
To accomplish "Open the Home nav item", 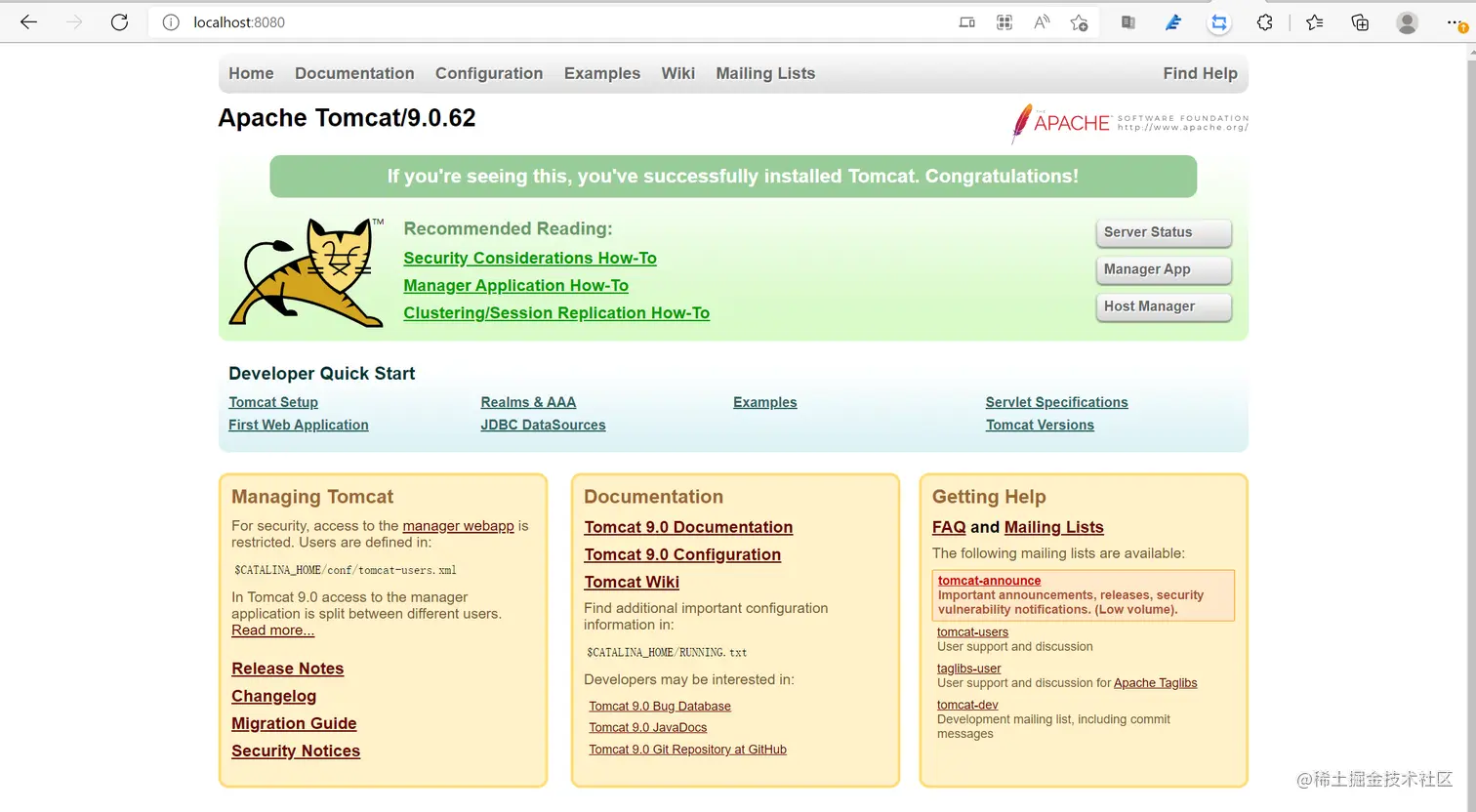I will [251, 73].
